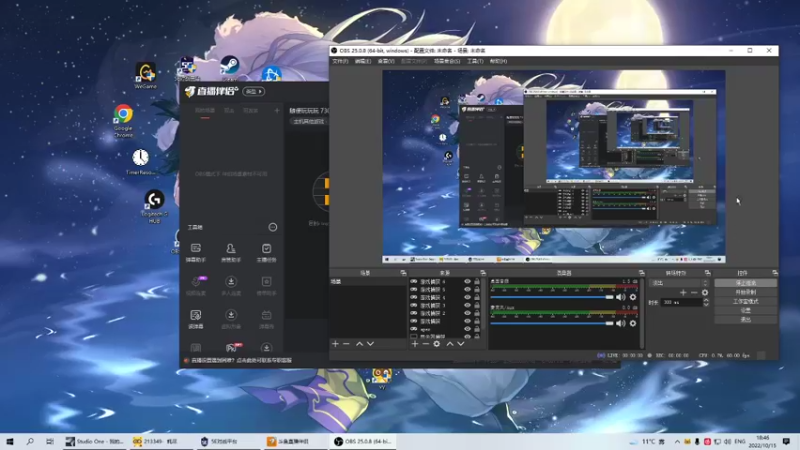Open Google Chrome desktop icon
This screenshot has height=450, width=800.
coord(123,120)
